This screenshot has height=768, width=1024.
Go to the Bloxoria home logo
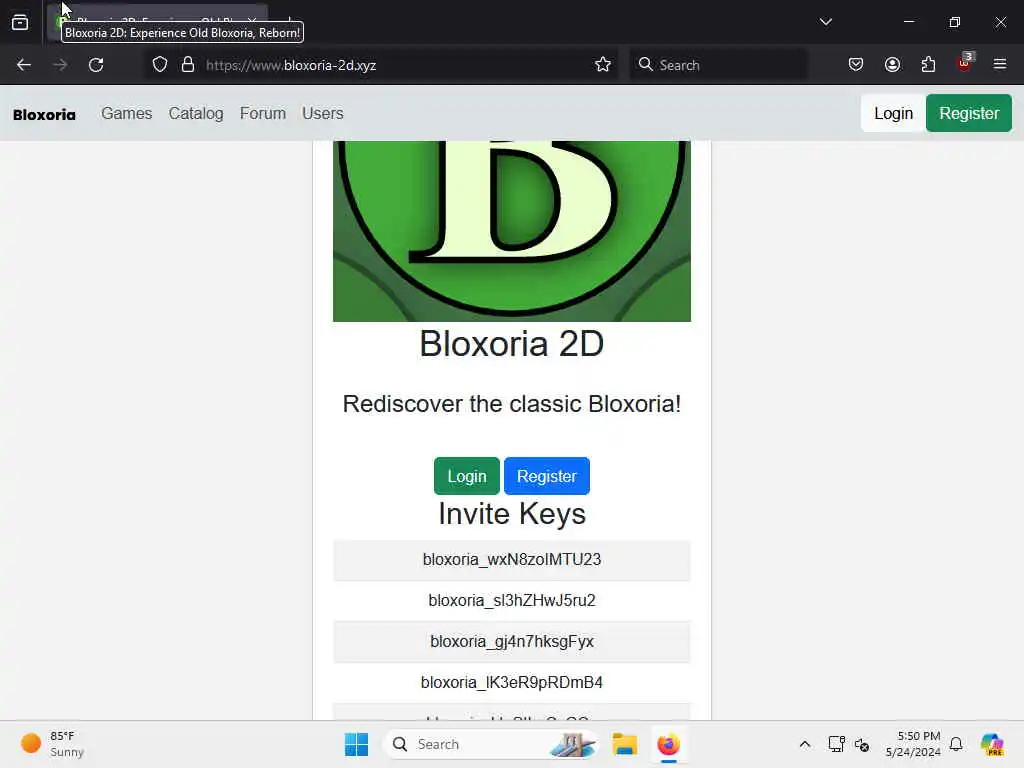[x=44, y=114]
